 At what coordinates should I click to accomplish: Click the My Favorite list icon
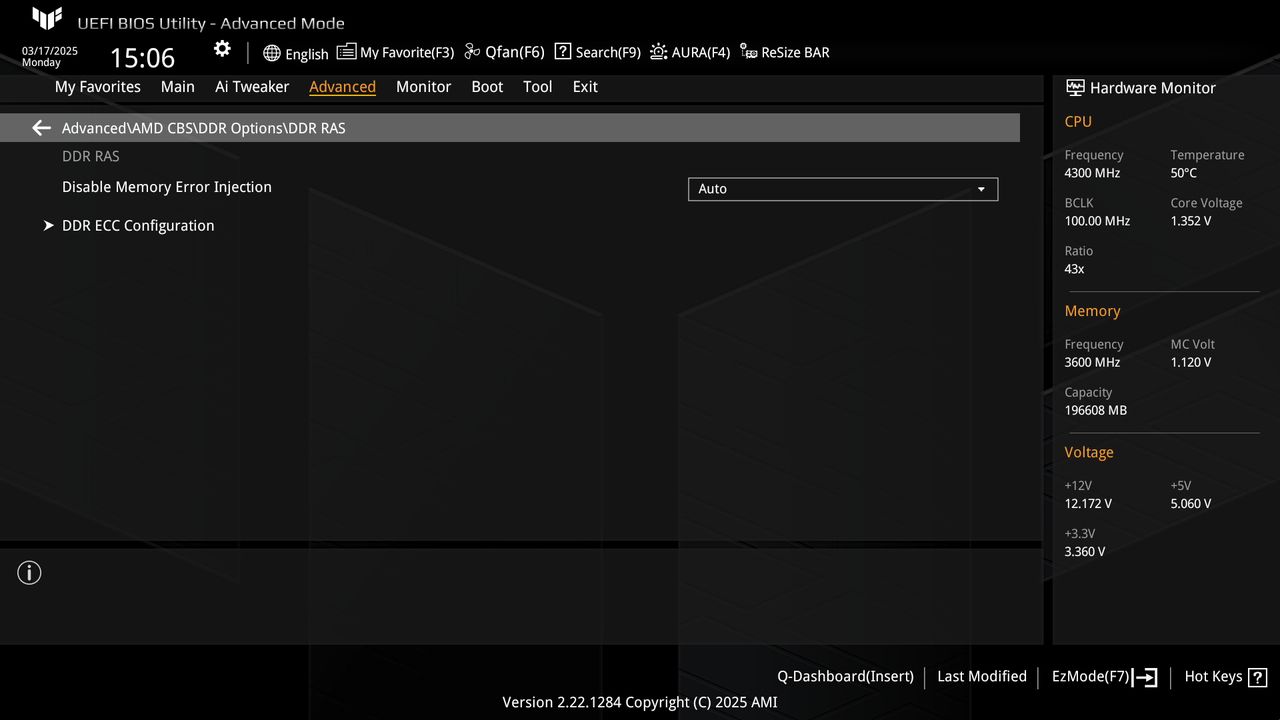pyautogui.click(x=346, y=52)
